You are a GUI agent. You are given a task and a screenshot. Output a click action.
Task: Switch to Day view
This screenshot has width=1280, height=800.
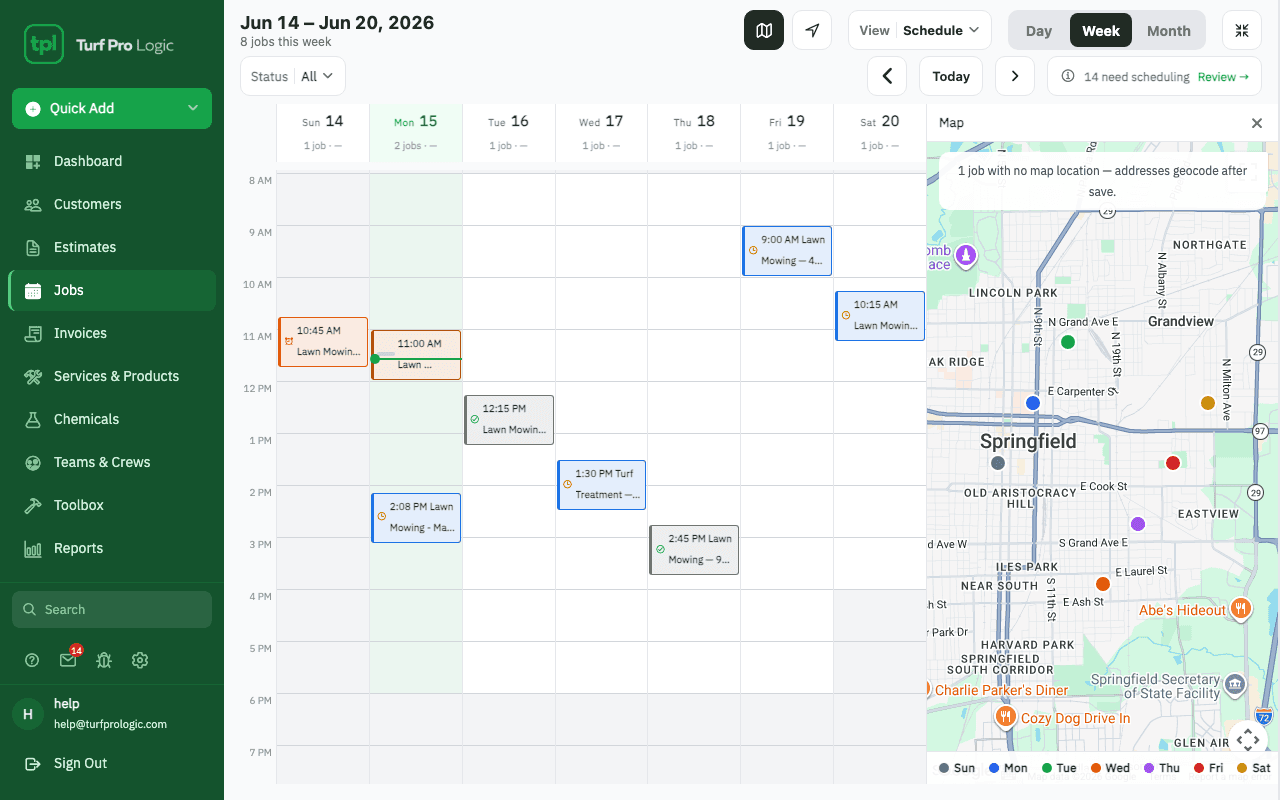[1039, 30]
